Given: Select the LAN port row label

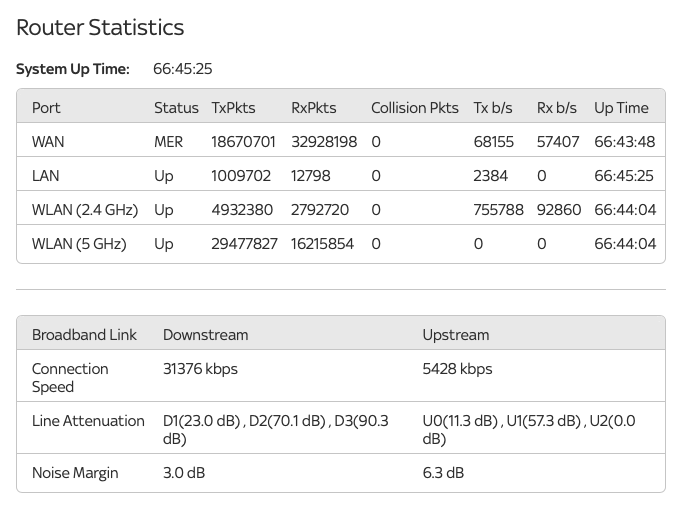Looking at the screenshot, I should point(46,176).
